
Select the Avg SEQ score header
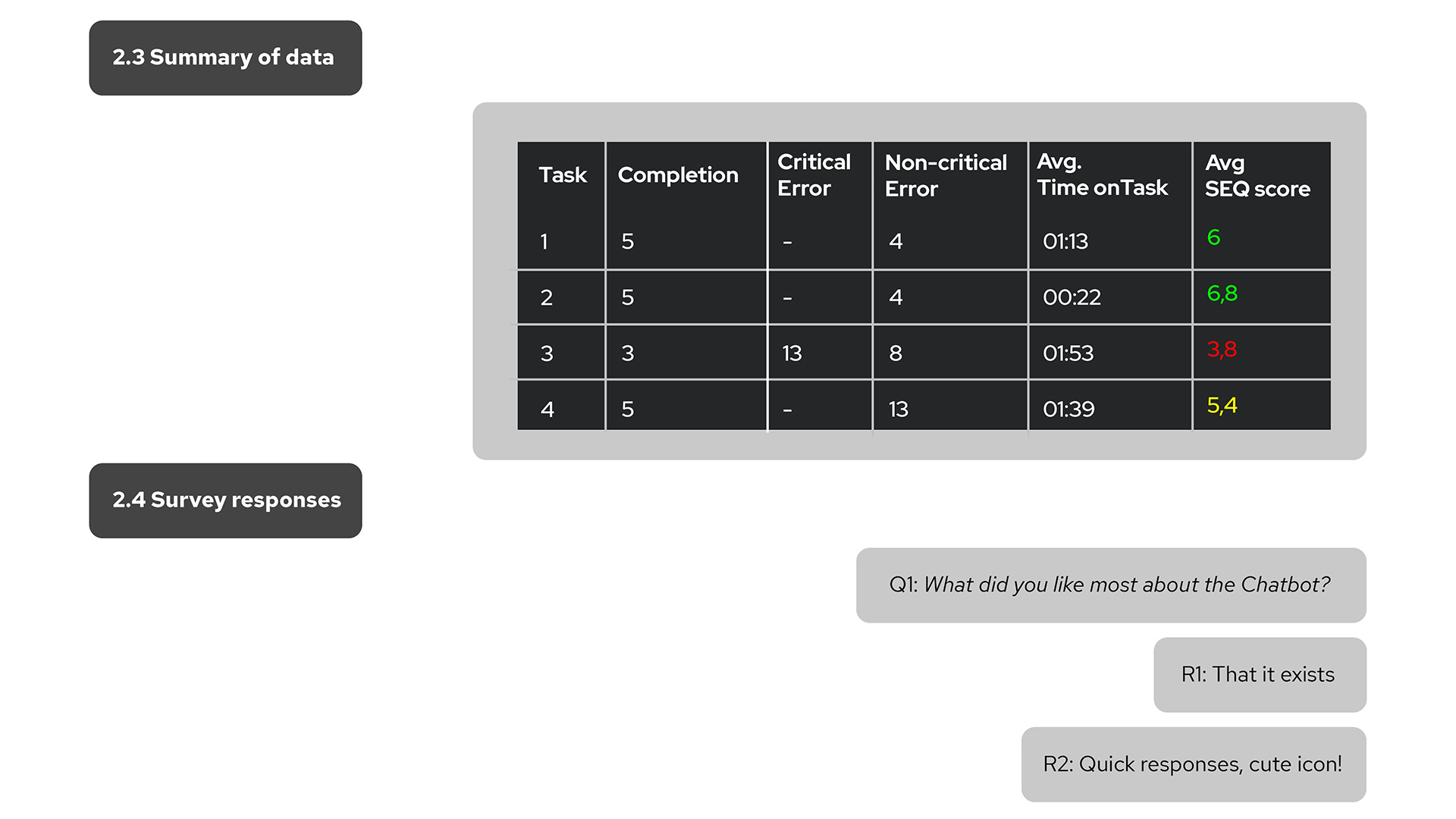[1257, 175]
